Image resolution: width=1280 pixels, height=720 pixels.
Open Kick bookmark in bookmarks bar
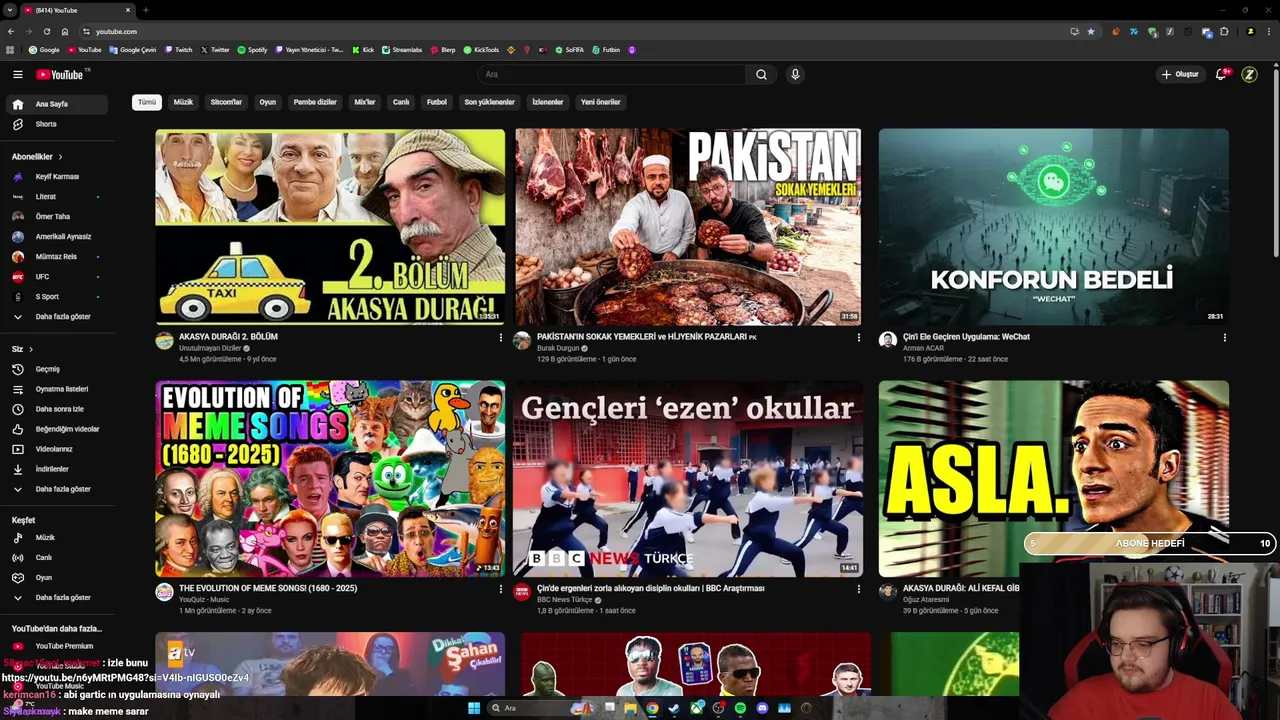pyautogui.click(x=363, y=49)
